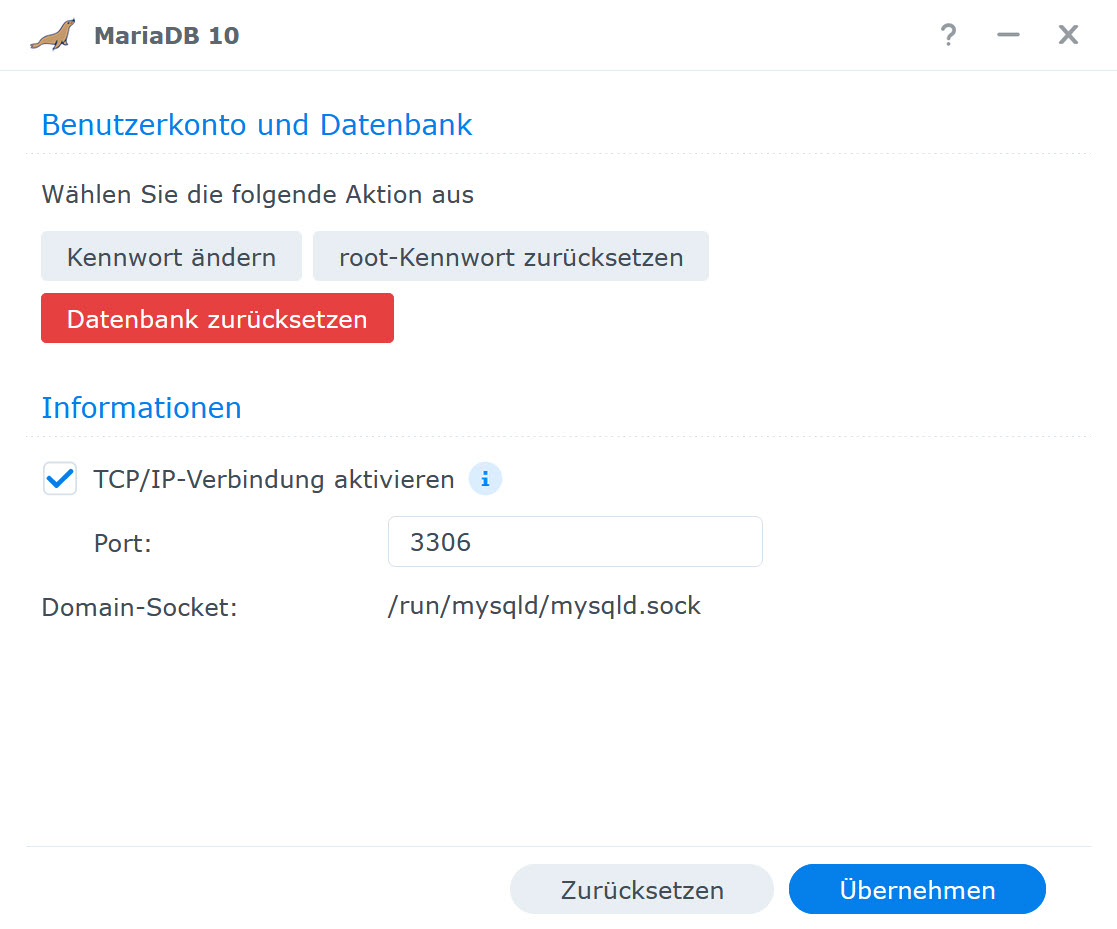Click the Benutzerkonto und Datenbank heading

(x=256, y=125)
